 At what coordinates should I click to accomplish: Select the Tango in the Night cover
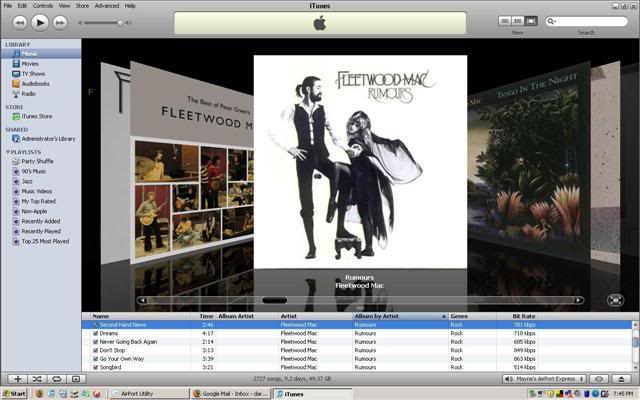point(529,163)
